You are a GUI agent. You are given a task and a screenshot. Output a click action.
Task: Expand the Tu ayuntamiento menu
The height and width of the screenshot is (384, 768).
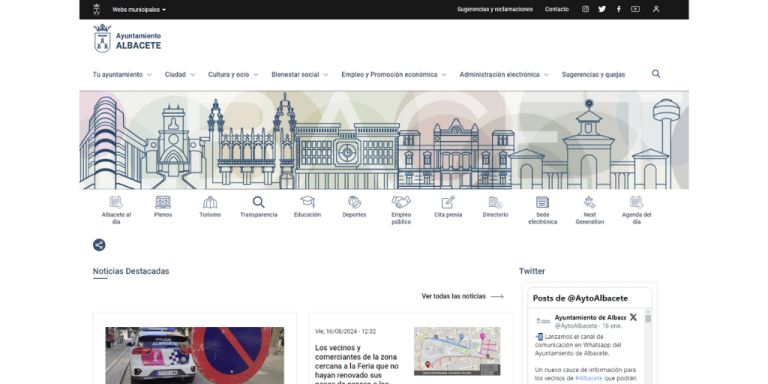coord(122,74)
